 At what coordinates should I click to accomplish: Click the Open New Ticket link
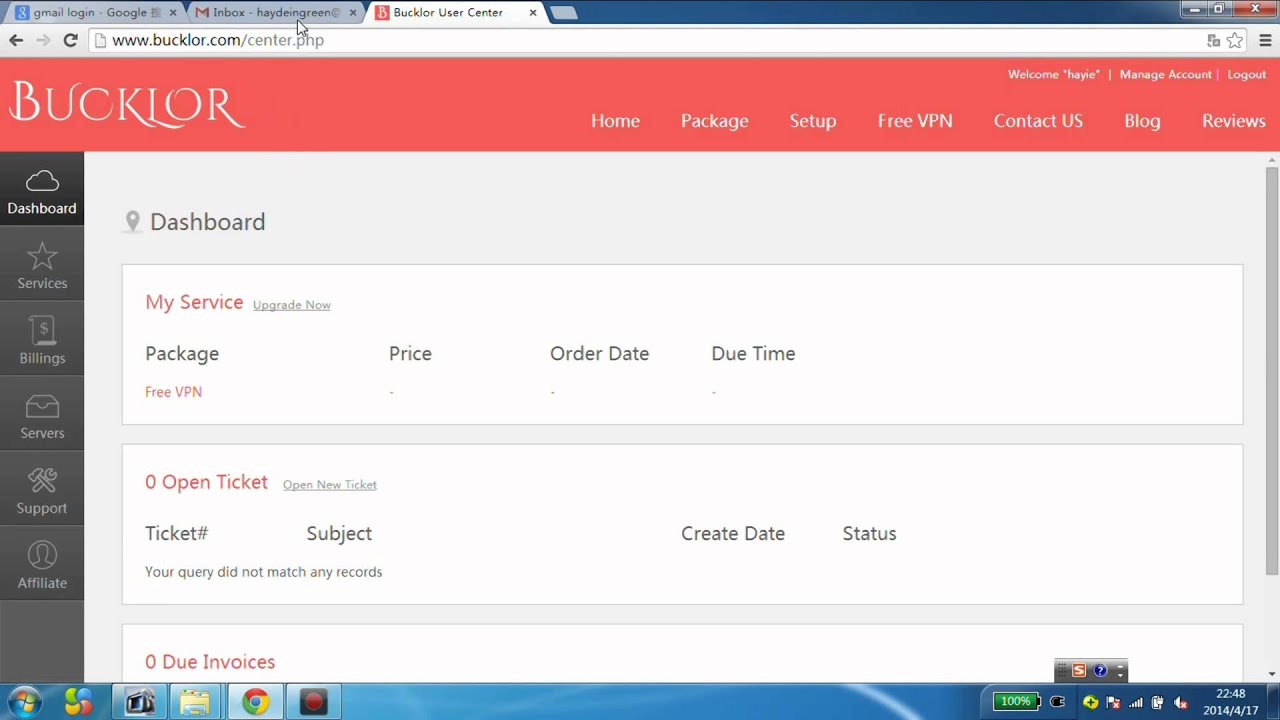tap(329, 485)
